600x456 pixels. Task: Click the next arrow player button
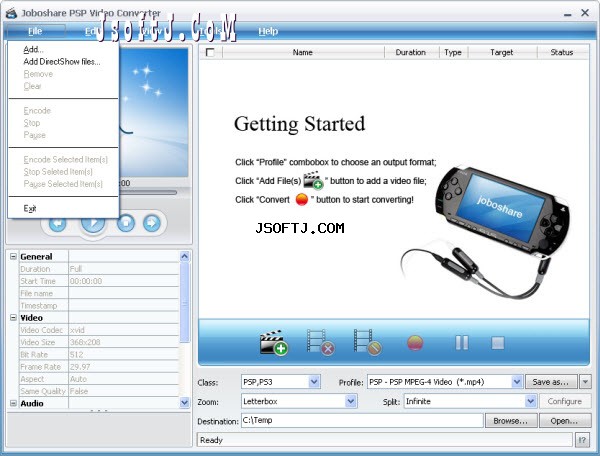pos(152,223)
